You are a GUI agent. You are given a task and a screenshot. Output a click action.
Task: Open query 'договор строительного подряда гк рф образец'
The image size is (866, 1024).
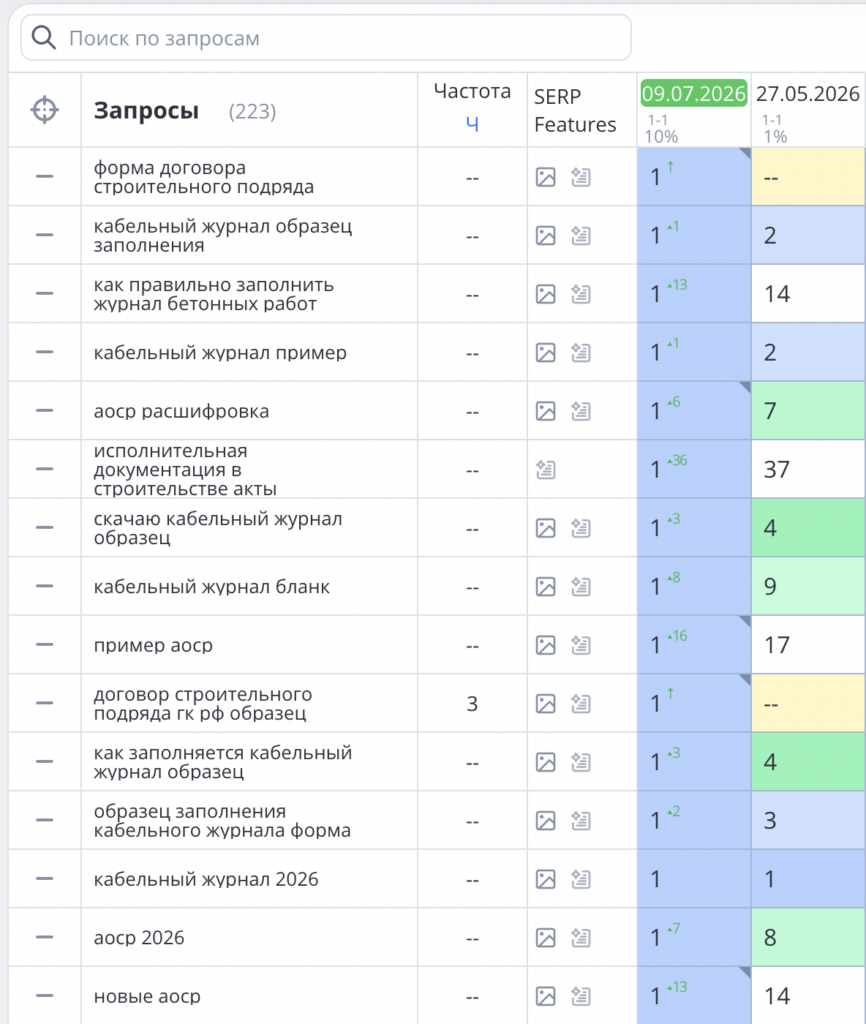(202, 703)
